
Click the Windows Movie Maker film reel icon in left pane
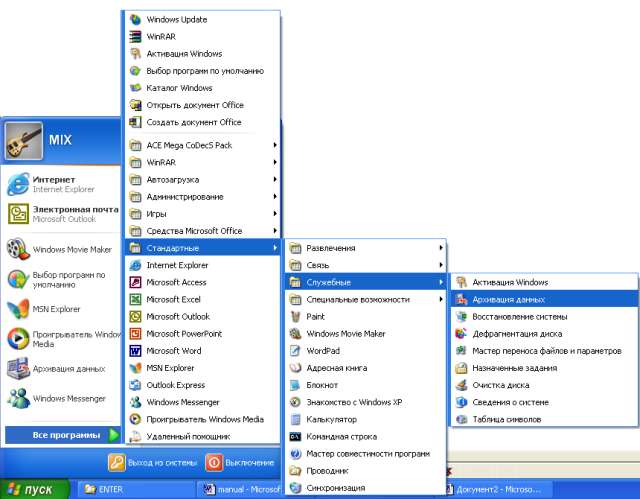coord(18,249)
